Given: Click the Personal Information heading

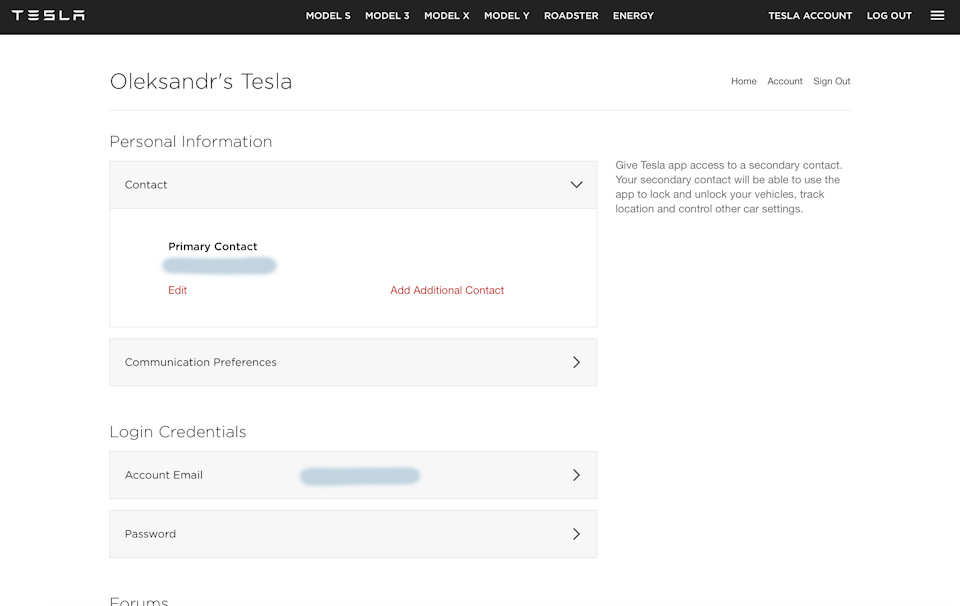Looking at the screenshot, I should [x=190, y=141].
